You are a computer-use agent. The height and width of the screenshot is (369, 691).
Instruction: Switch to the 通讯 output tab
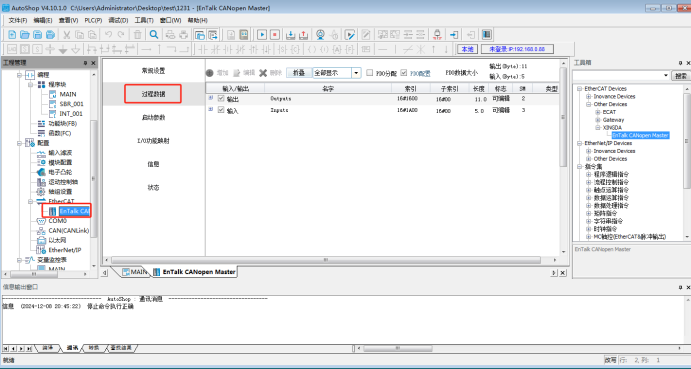pyautogui.click(x=72, y=348)
